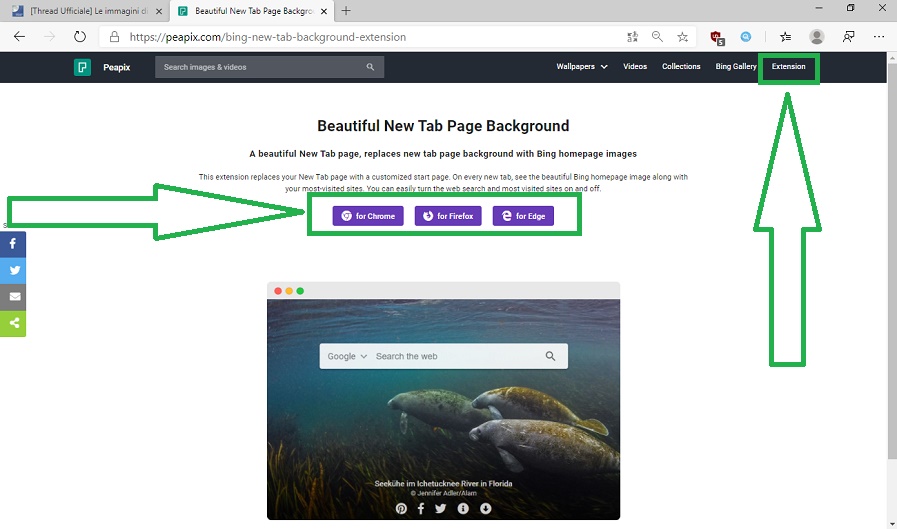This screenshot has width=897, height=529.
Task: Open the Google search engine dropdown in preview
Action: [x=347, y=356]
